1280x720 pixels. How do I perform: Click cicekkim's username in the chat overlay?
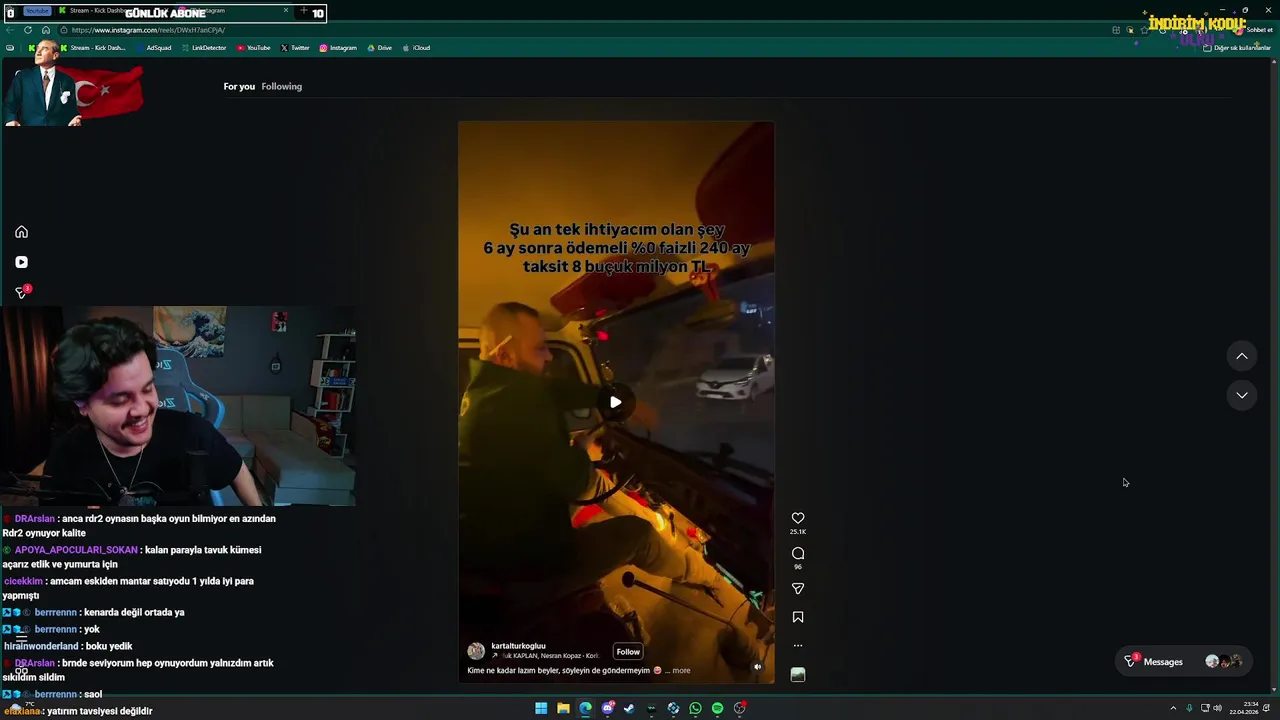23,581
